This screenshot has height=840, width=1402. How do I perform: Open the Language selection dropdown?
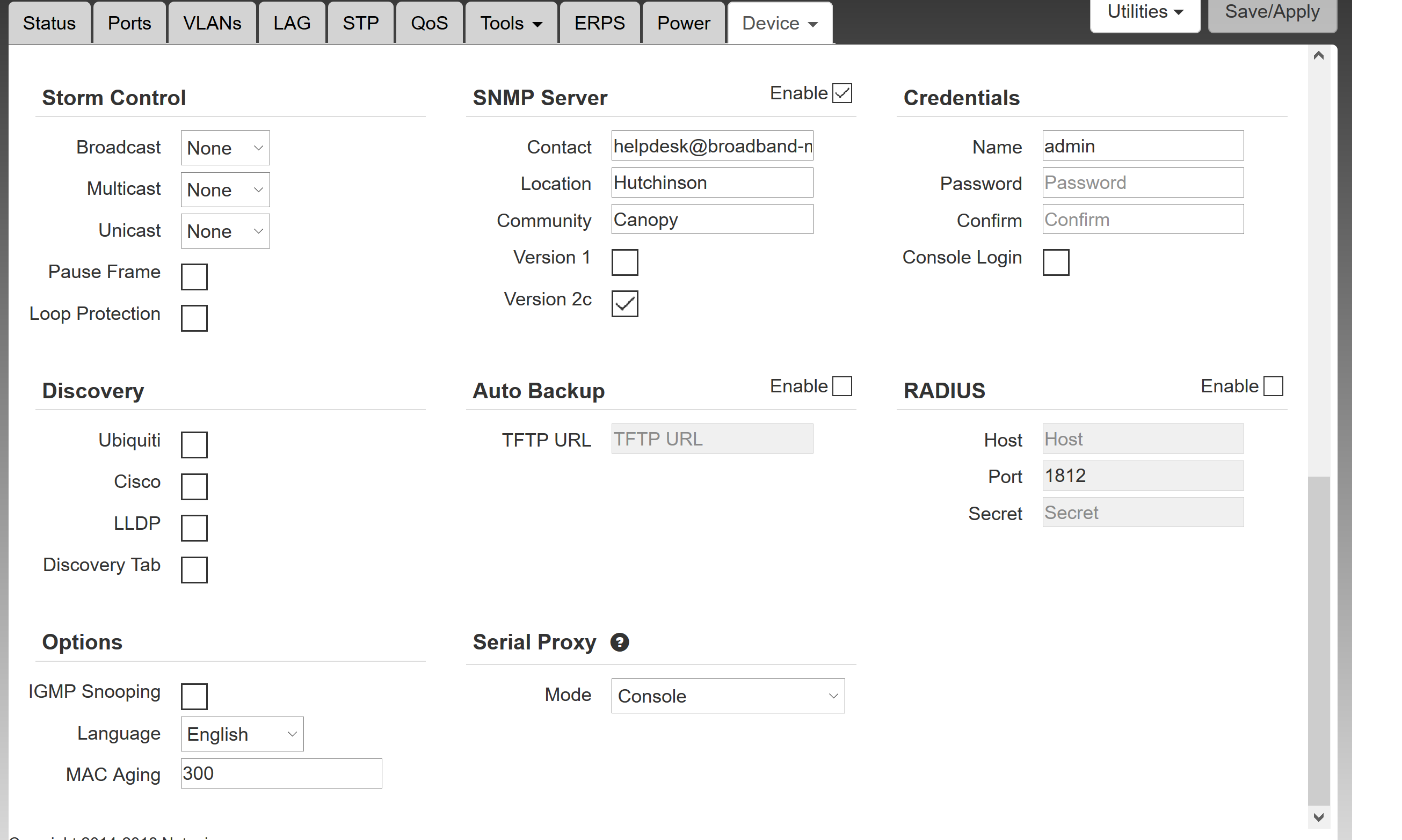[x=242, y=734]
